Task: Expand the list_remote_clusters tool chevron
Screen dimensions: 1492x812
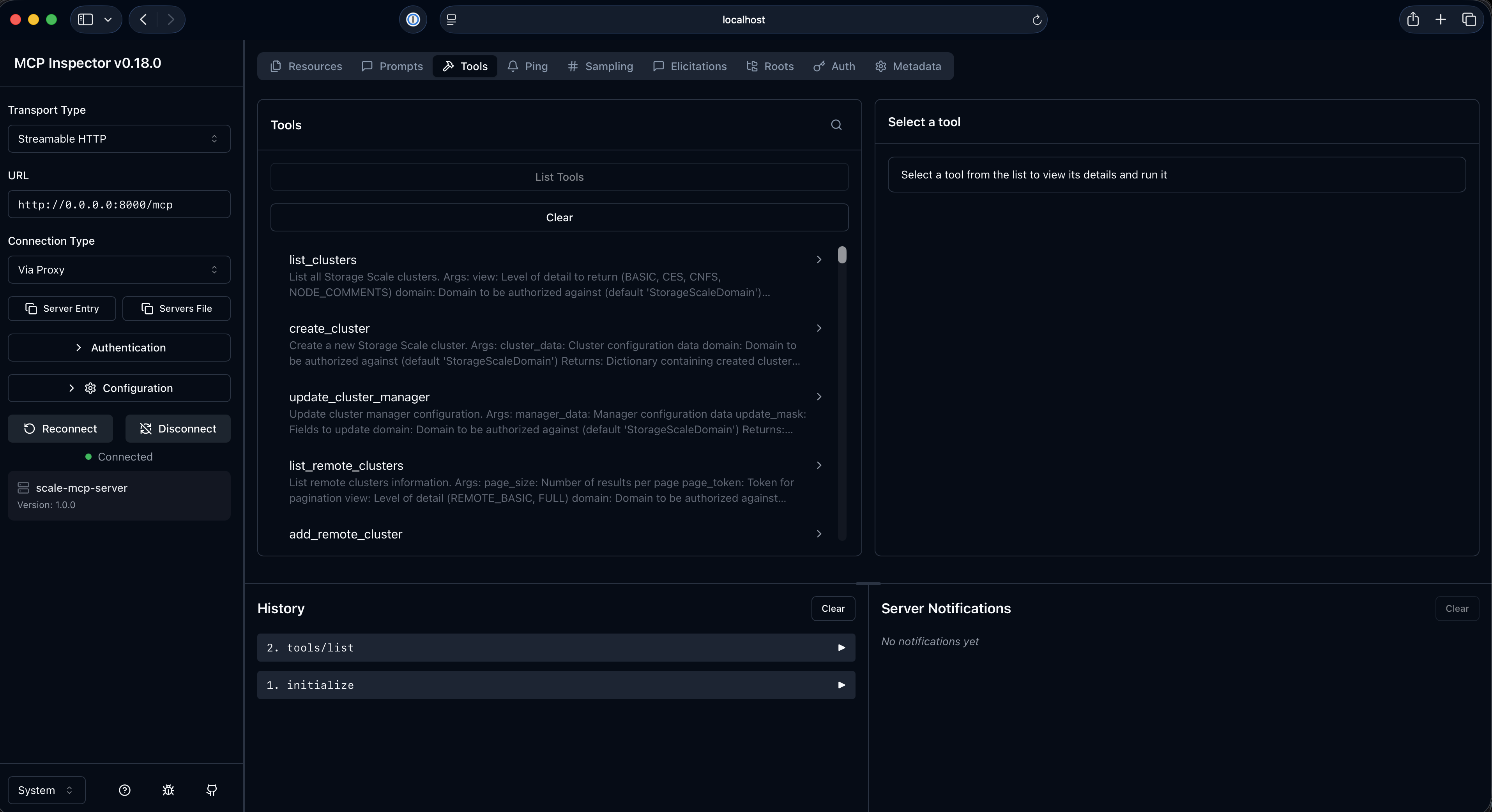Action: coord(819,465)
